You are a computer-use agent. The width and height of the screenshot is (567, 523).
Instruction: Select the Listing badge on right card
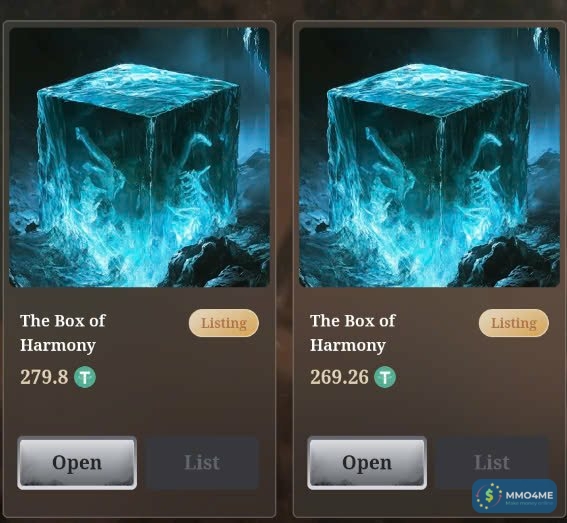tap(514, 323)
